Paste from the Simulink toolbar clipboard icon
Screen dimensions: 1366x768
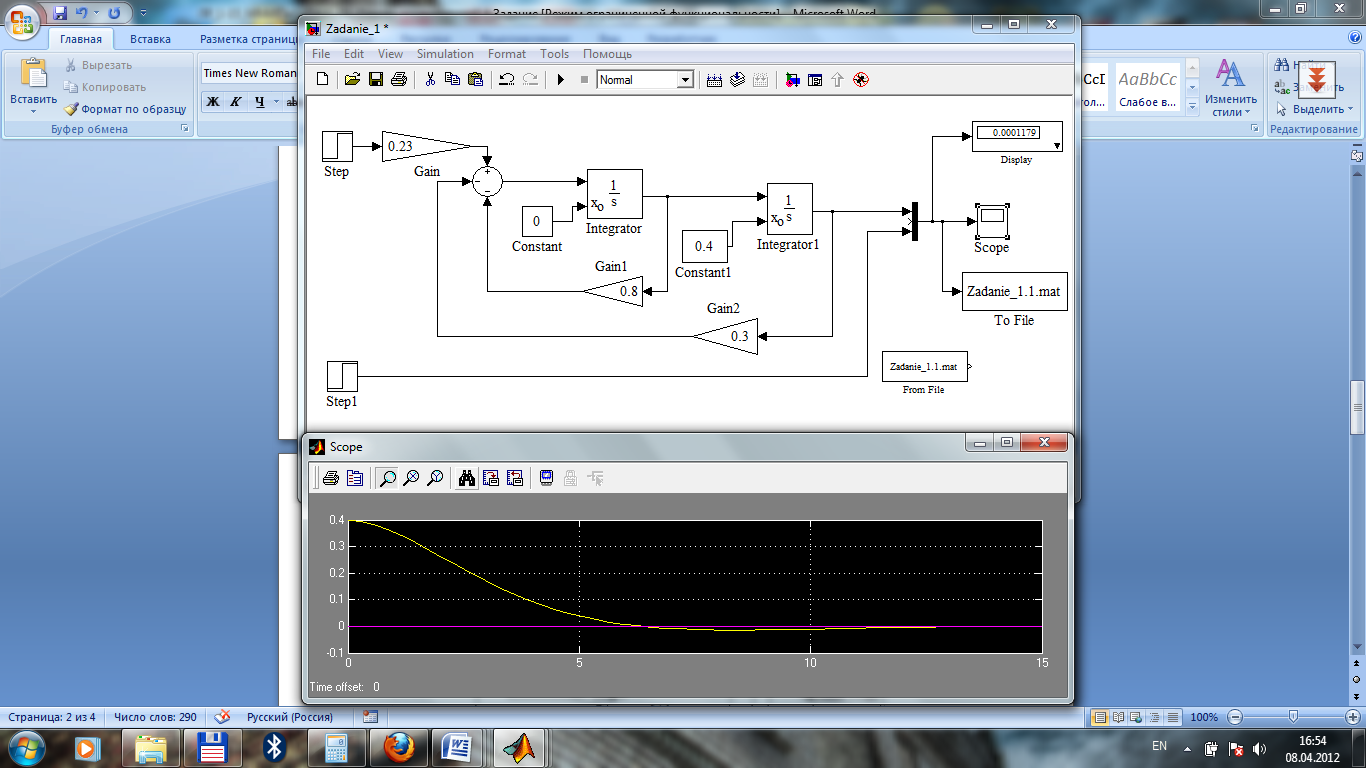pos(473,80)
